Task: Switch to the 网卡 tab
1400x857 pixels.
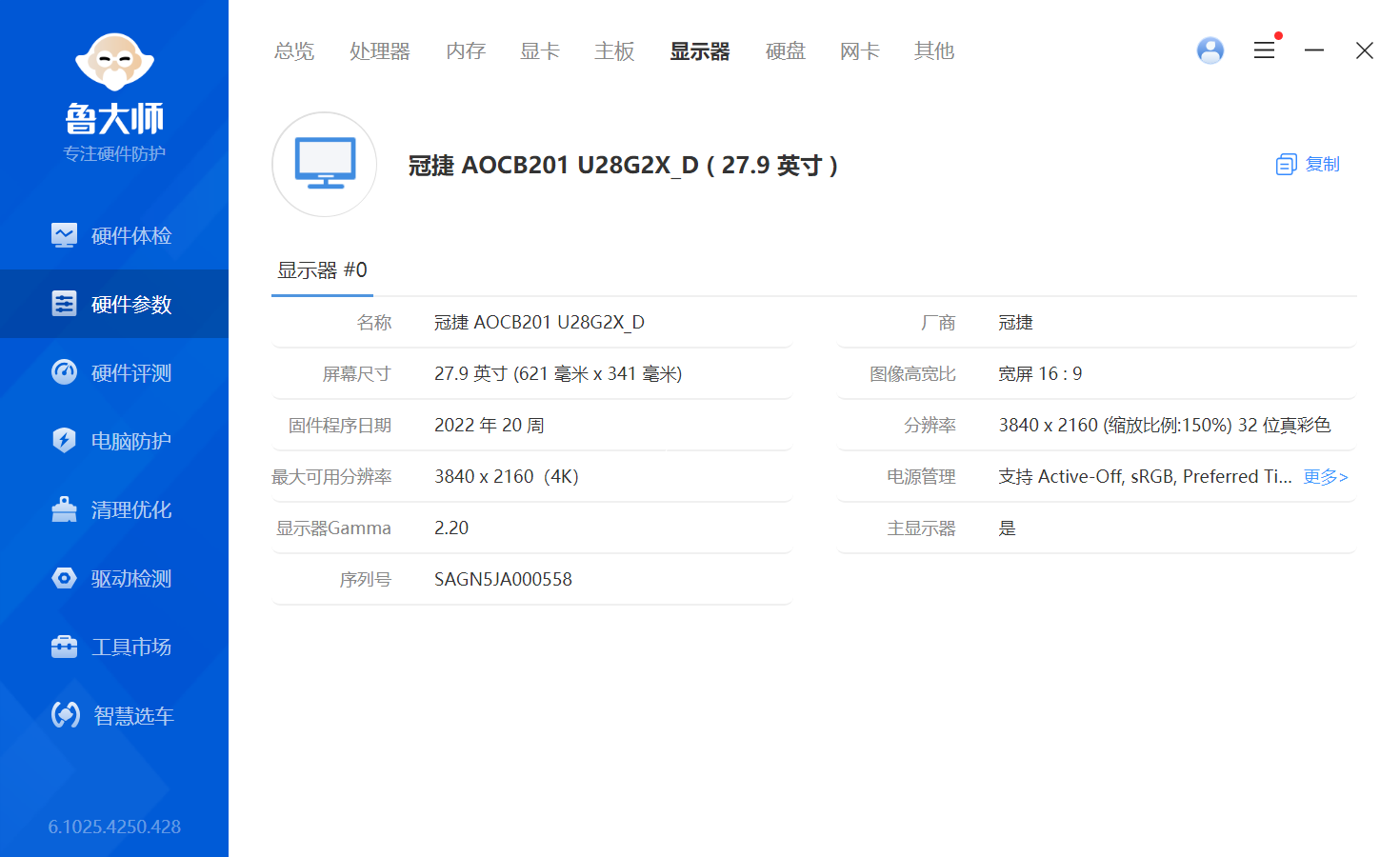Action: 860,51
